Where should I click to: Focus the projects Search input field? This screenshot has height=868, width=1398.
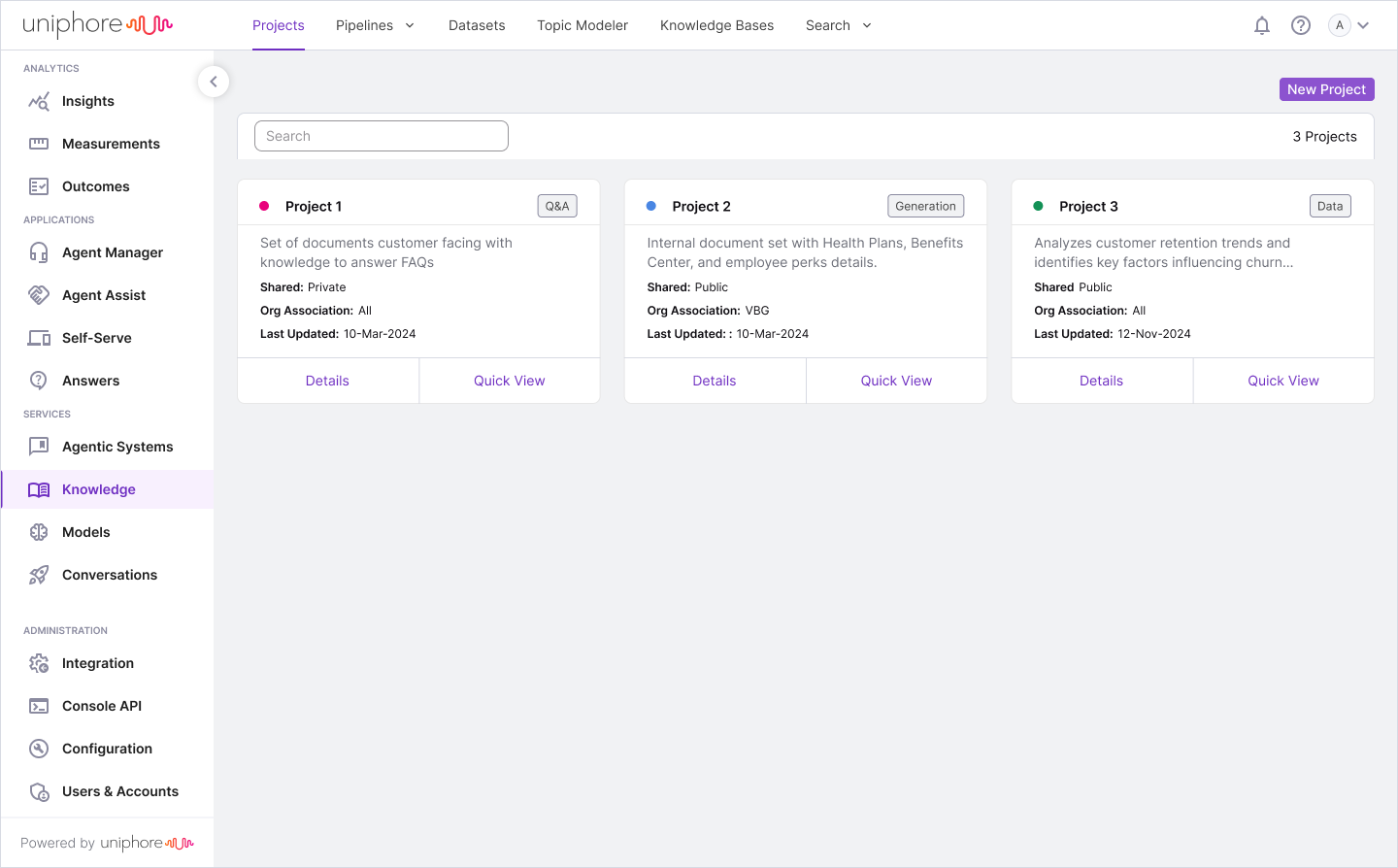381,136
